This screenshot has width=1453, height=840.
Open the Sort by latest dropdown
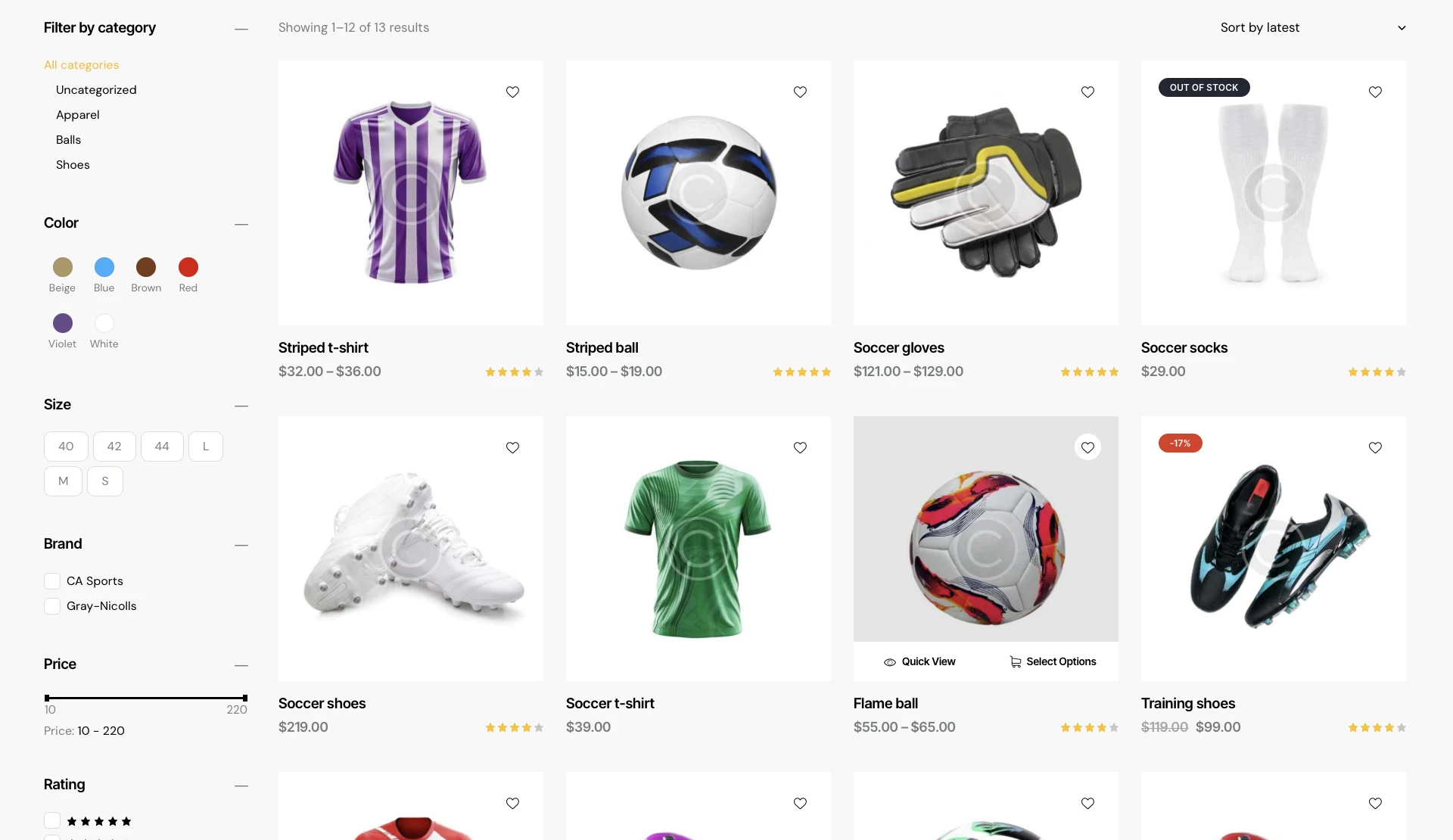click(1311, 28)
